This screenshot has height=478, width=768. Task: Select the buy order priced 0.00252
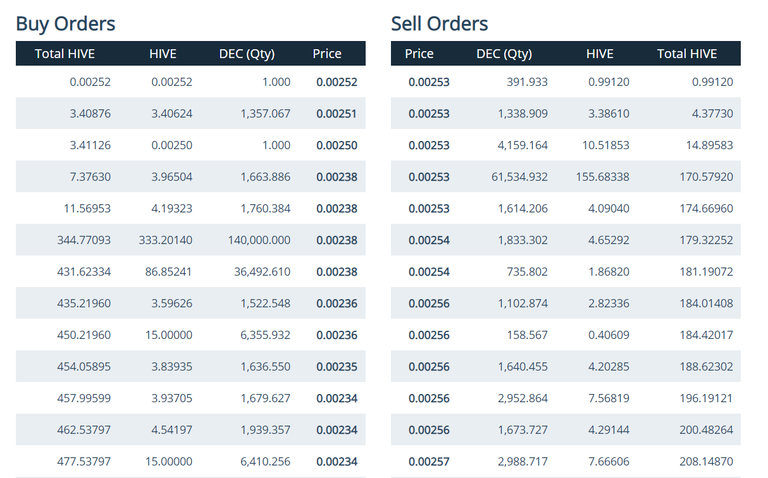pyautogui.click(x=337, y=83)
